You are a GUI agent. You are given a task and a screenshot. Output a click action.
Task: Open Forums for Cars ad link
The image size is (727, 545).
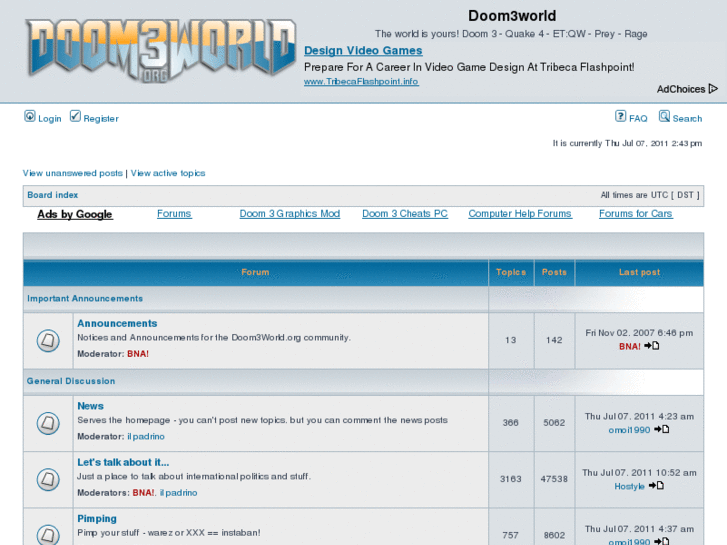pyautogui.click(x=636, y=214)
